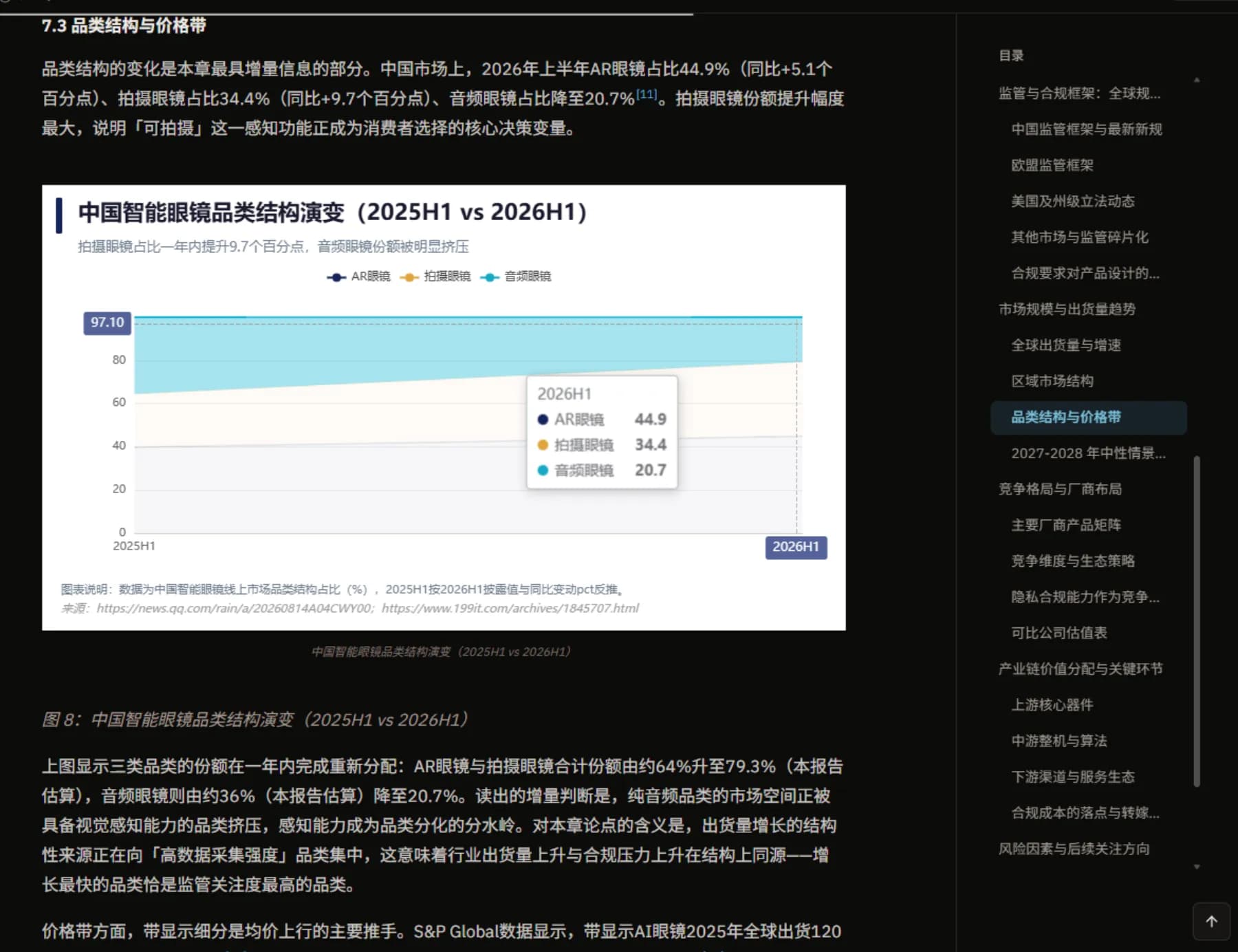The image size is (1238, 952).
Task: Jump to 产业链价值分配与关键环节 section
Action: click(x=1080, y=669)
